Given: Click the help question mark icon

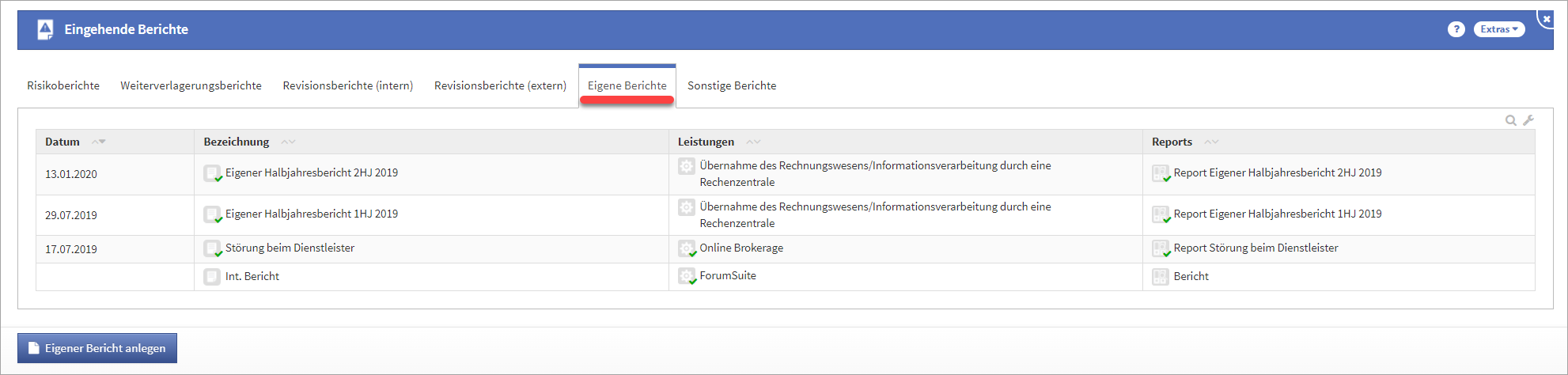Looking at the screenshot, I should click(x=1456, y=29).
